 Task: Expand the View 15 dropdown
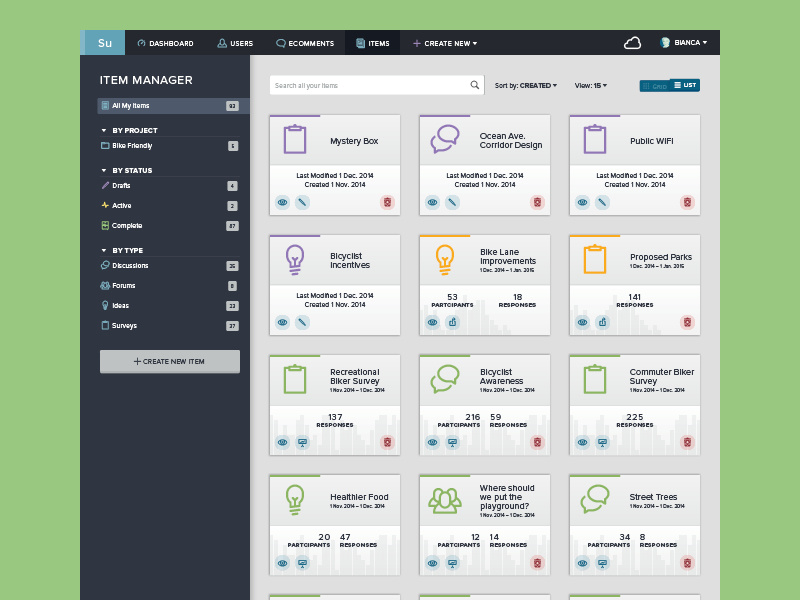590,85
